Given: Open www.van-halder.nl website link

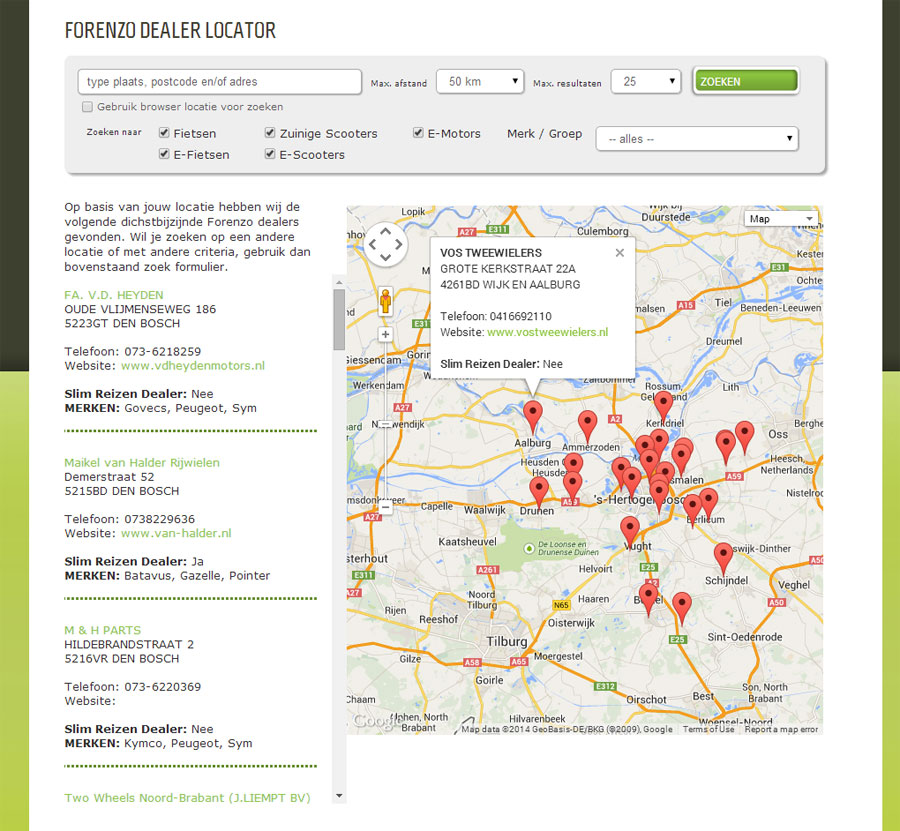Looking at the screenshot, I should pyautogui.click(x=176, y=533).
